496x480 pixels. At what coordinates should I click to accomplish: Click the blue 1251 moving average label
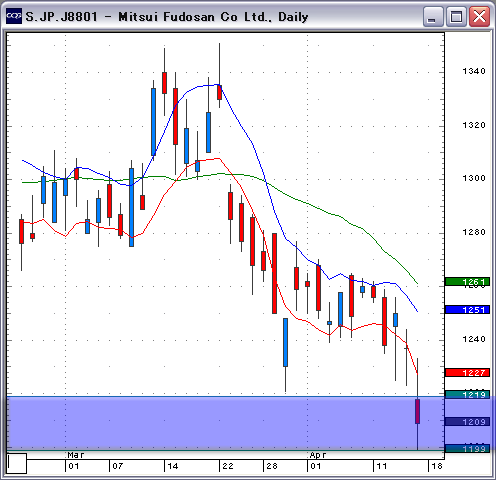click(x=467, y=310)
